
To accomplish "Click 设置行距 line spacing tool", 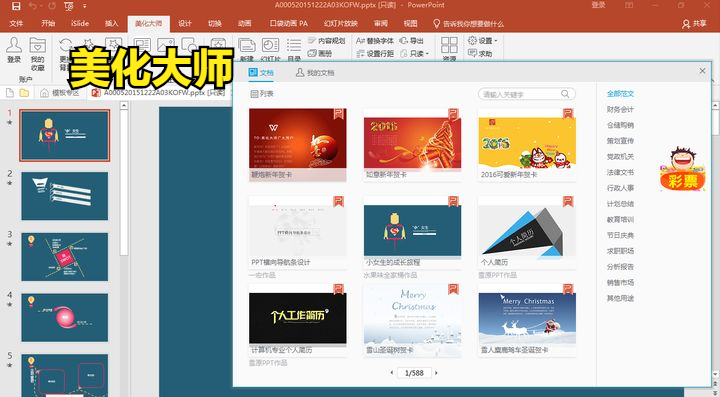I will pyautogui.click(x=375, y=54).
